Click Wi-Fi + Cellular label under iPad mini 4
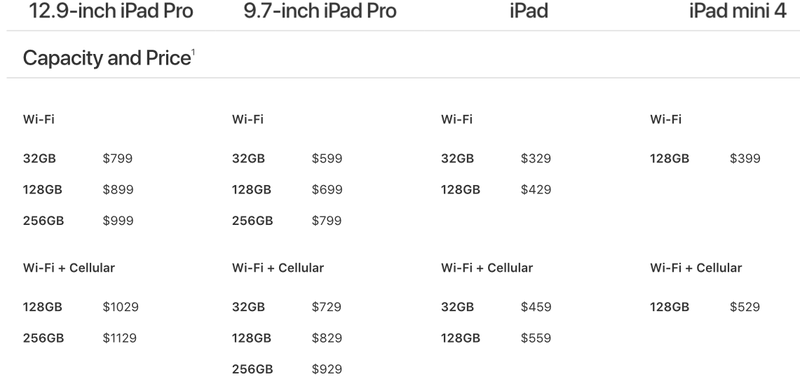Viewport: 800px width, 384px height. coord(696,268)
